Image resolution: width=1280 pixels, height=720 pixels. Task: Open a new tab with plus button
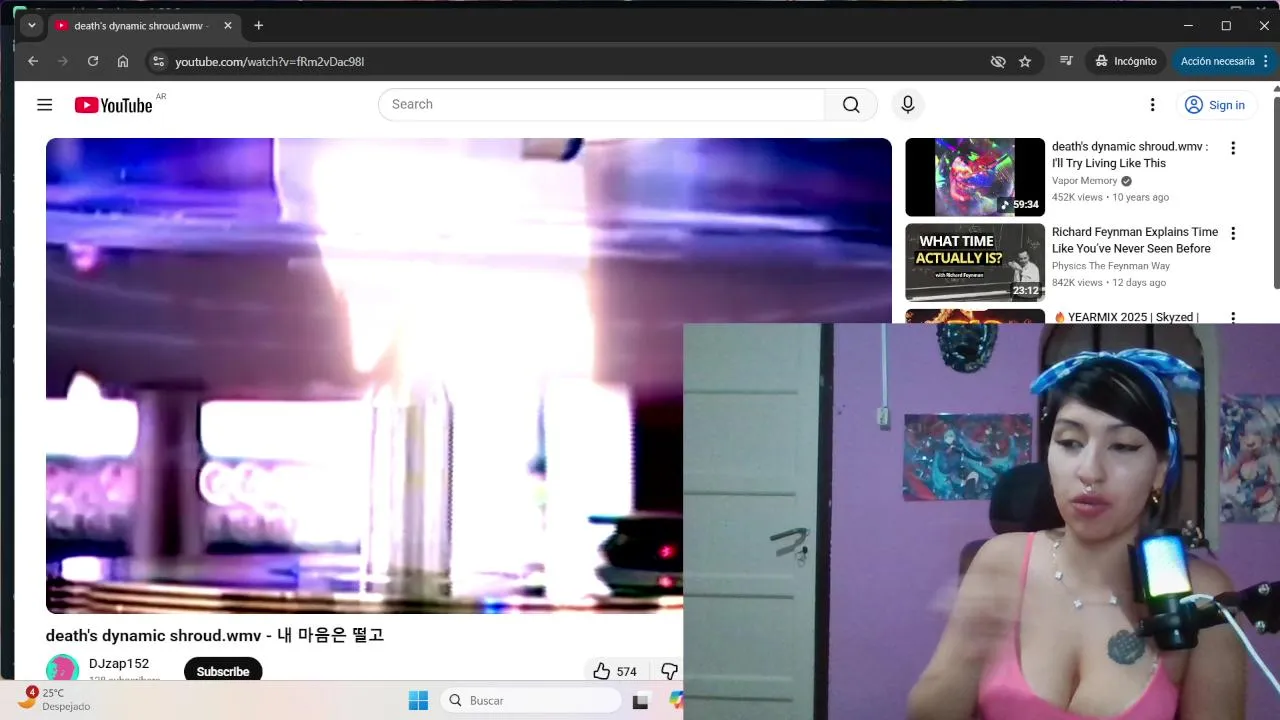click(x=259, y=25)
